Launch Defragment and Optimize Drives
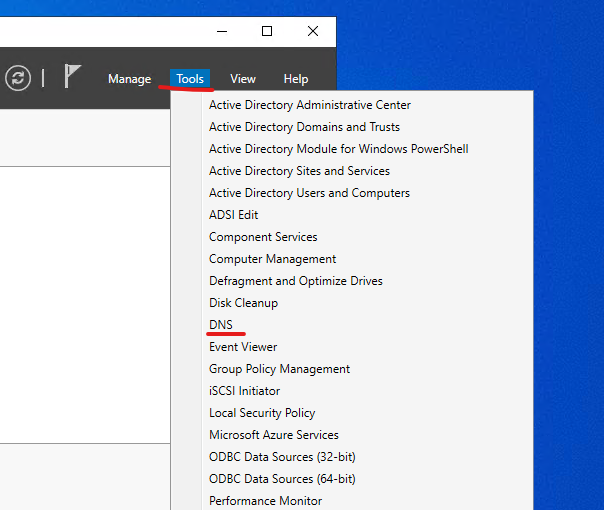Viewport: 604px width, 510px height. click(x=296, y=281)
